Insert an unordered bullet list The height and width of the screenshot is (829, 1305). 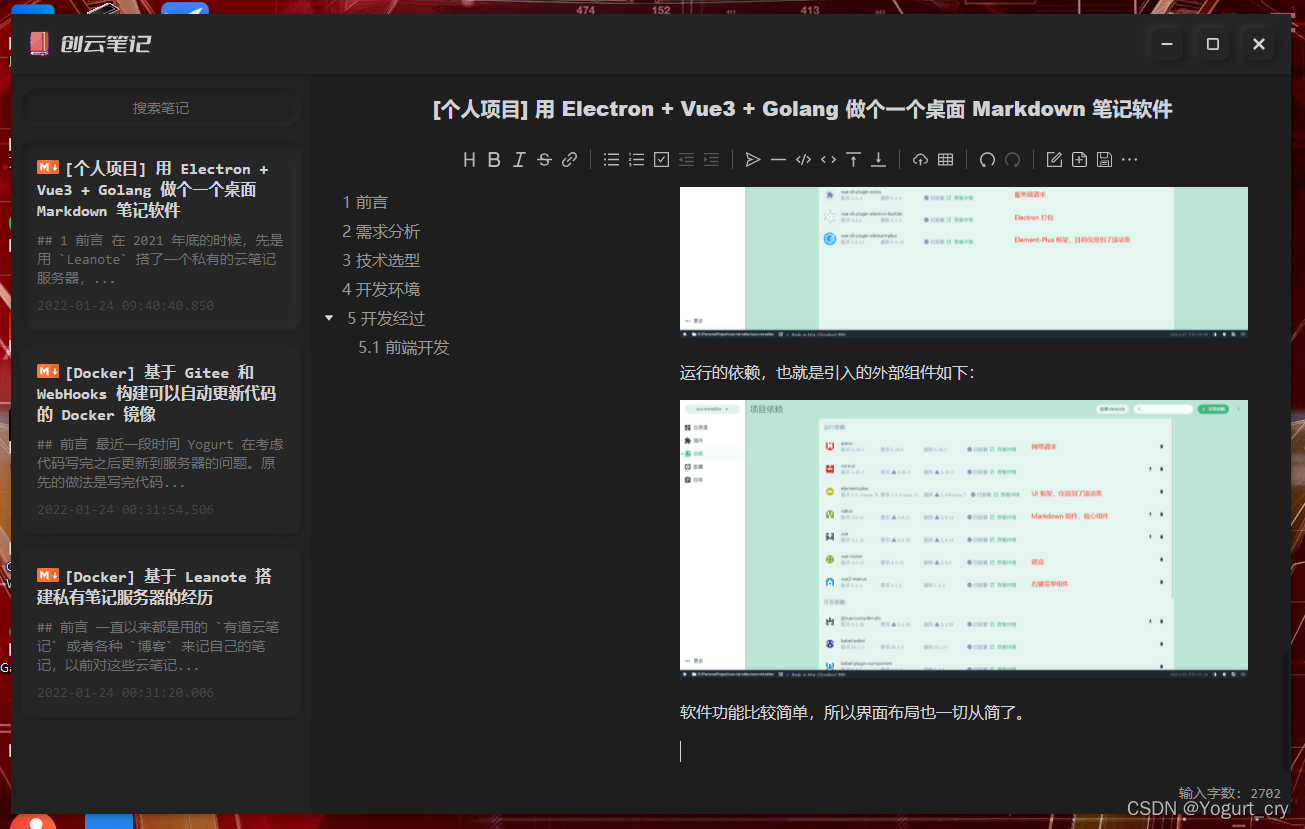(611, 159)
